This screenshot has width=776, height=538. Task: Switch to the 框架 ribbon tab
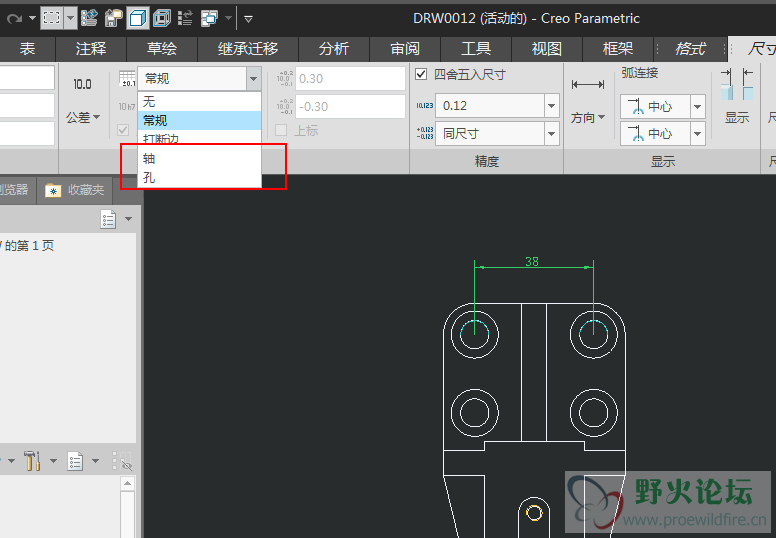point(618,49)
